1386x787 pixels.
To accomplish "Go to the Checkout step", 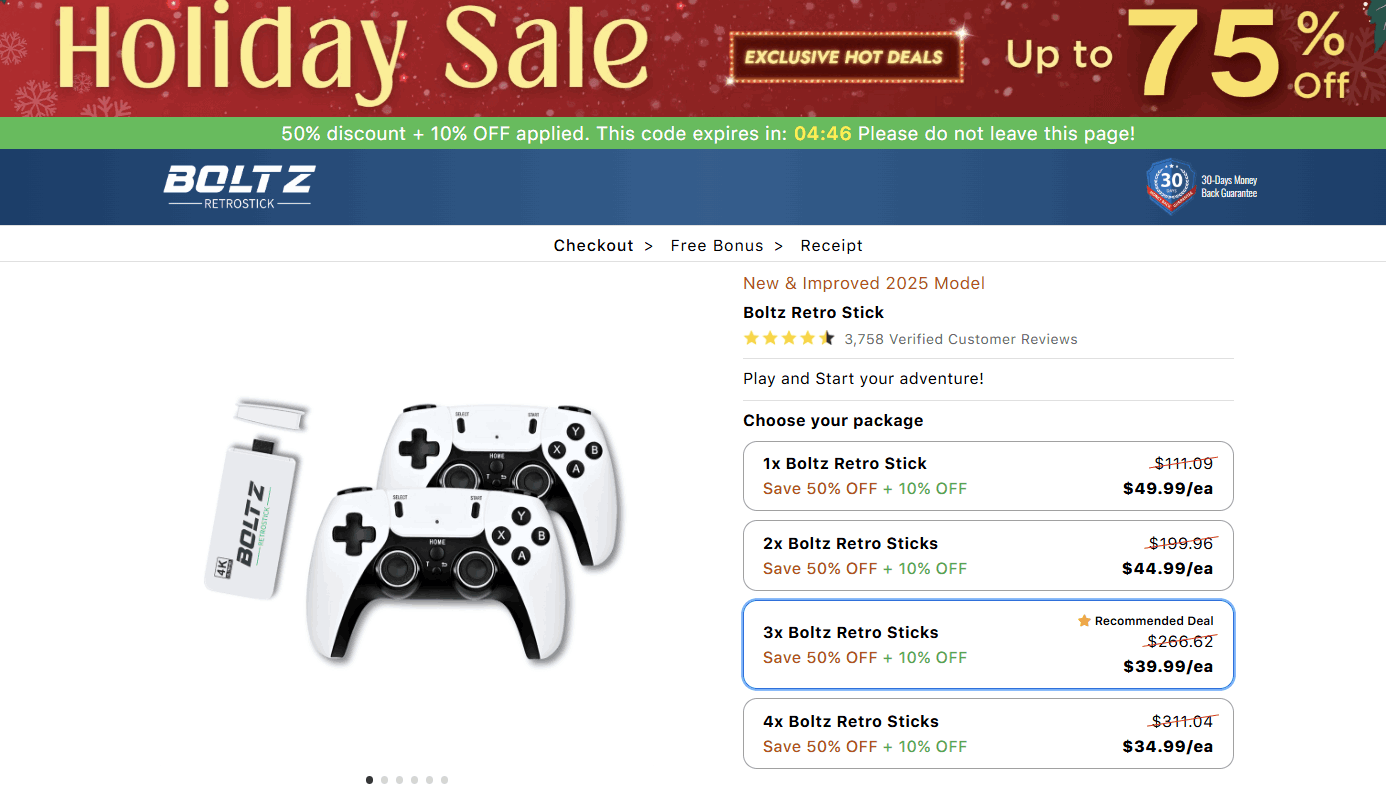I will tap(594, 246).
